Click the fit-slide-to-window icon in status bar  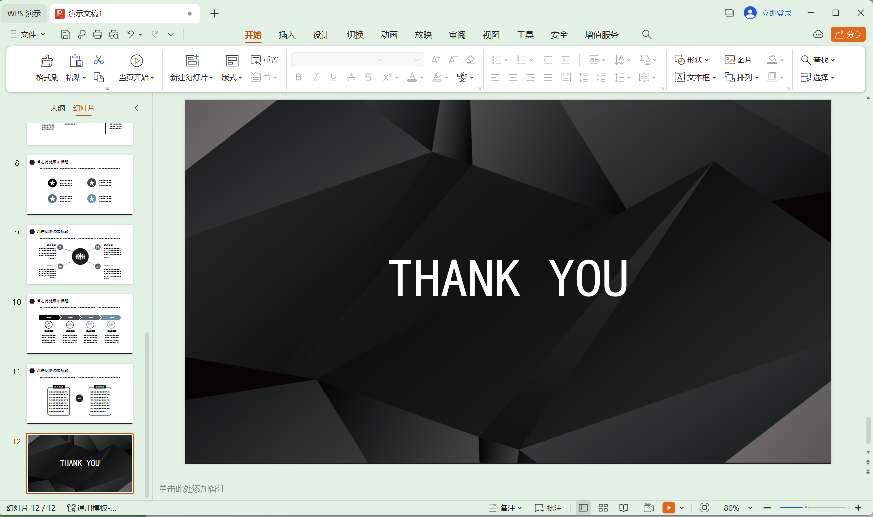click(x=704, y=508)
